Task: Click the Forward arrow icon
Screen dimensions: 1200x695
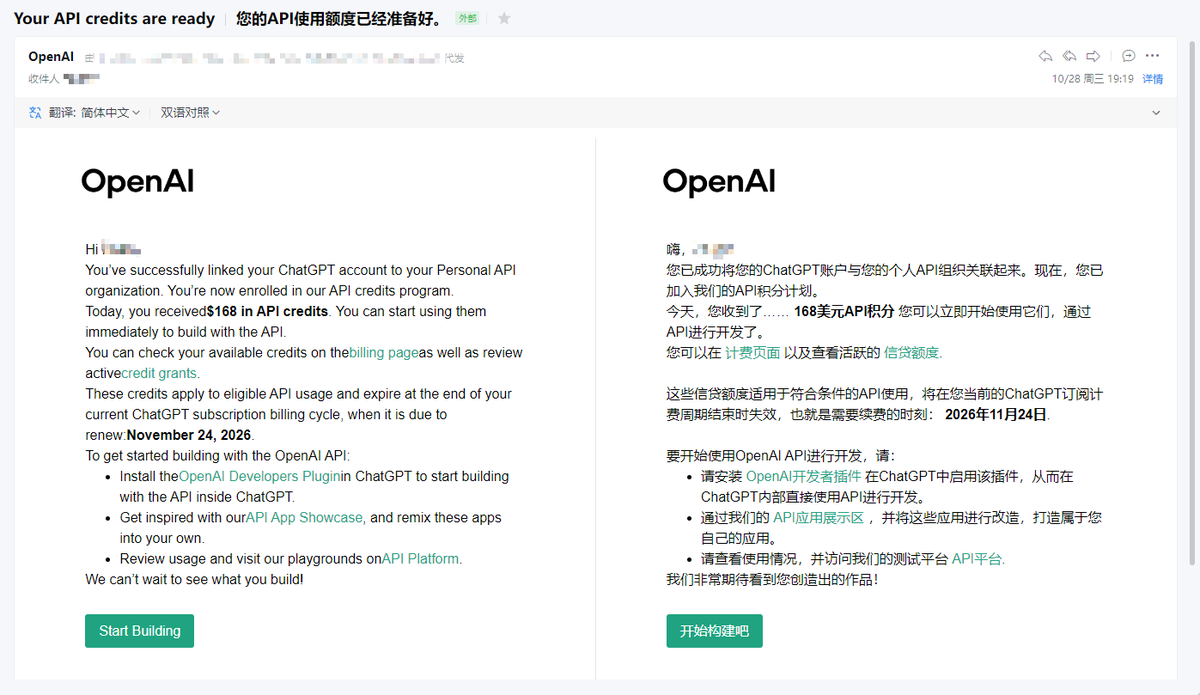Action: pos(1093,56)
